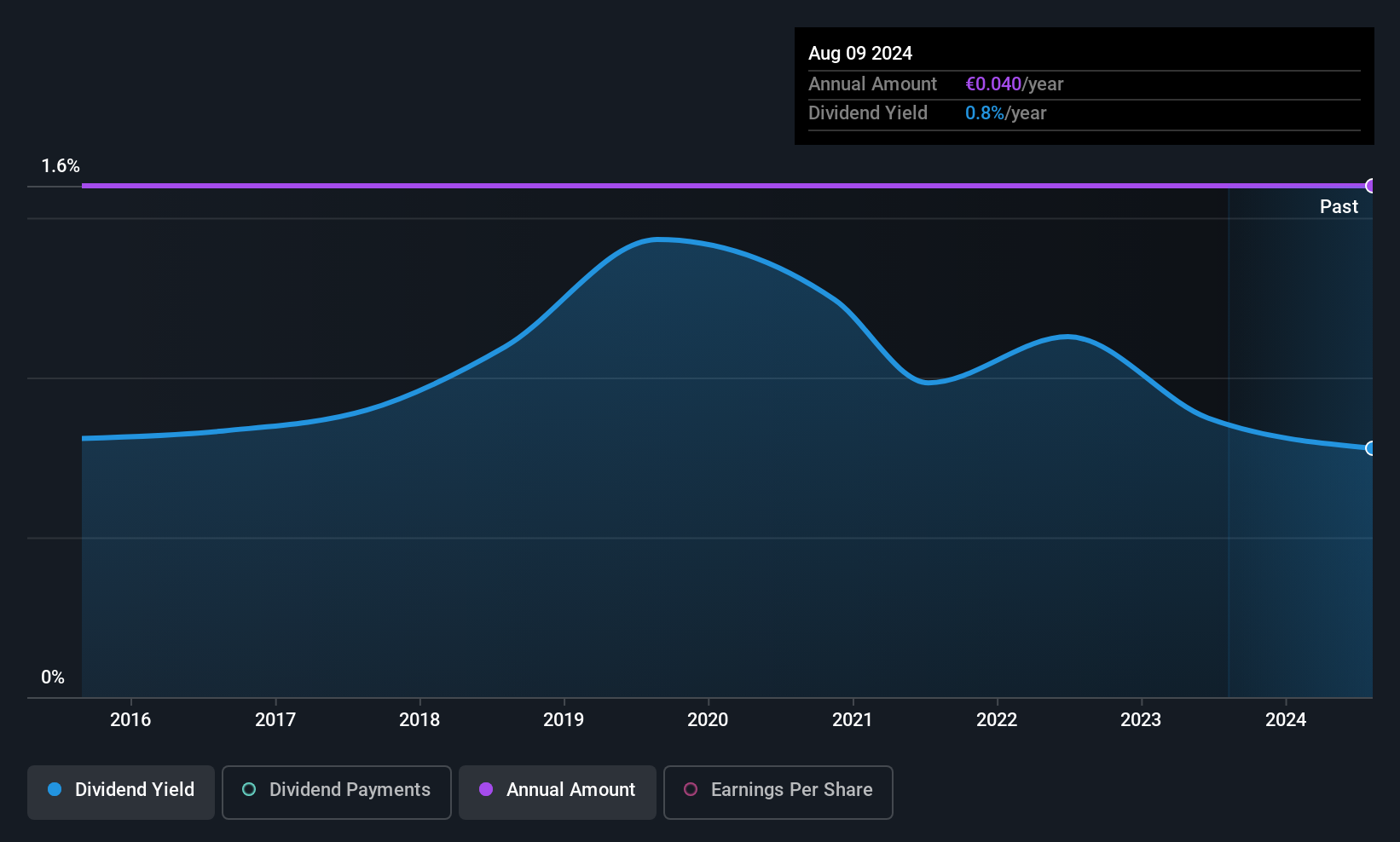Click the 0.8%/year value in tooltip

point(1005,113)
